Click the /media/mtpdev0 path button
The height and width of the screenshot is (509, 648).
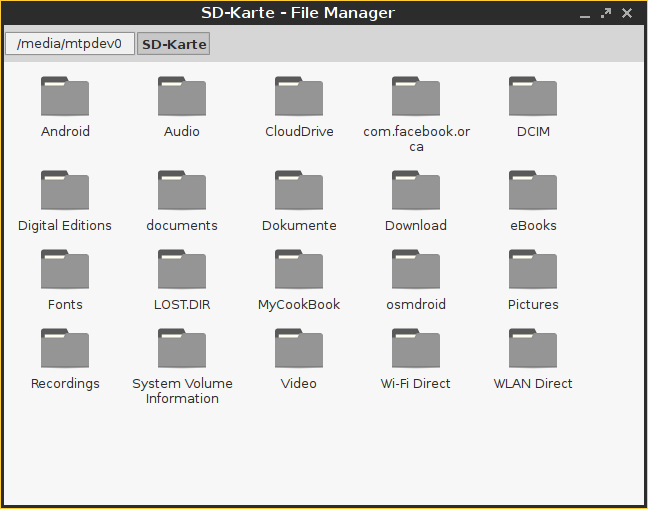[69, 44]
